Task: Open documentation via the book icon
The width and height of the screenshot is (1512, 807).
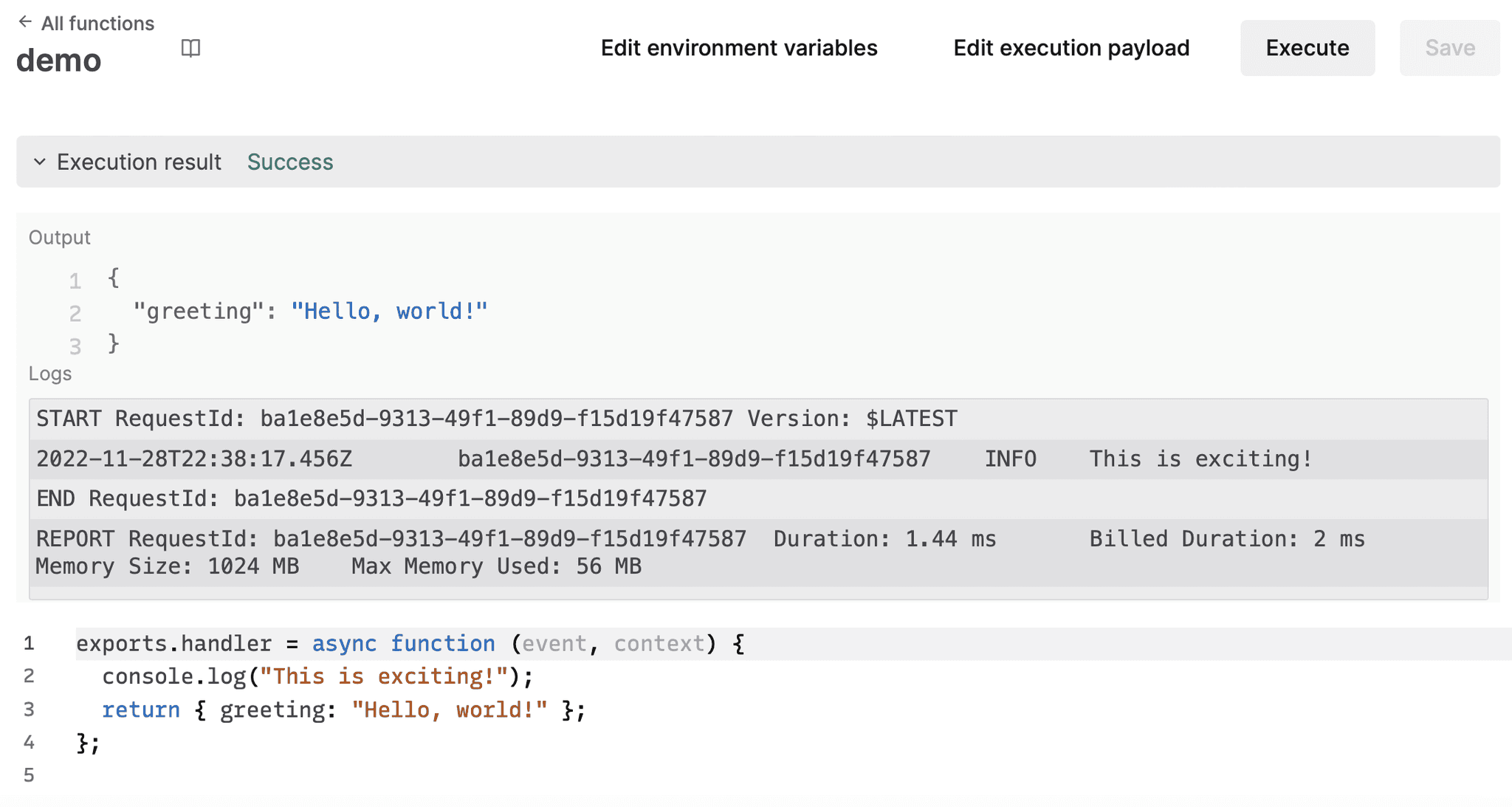Action: pyautogui.click(x=190, y=48)
